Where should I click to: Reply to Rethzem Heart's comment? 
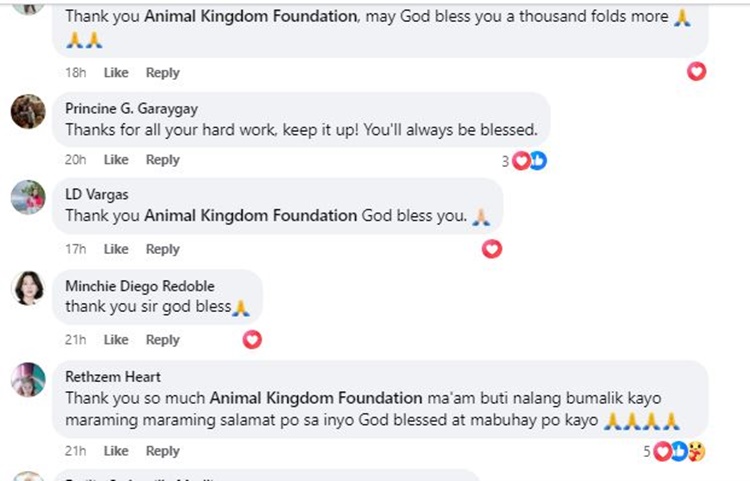click(x=162, y=451)
